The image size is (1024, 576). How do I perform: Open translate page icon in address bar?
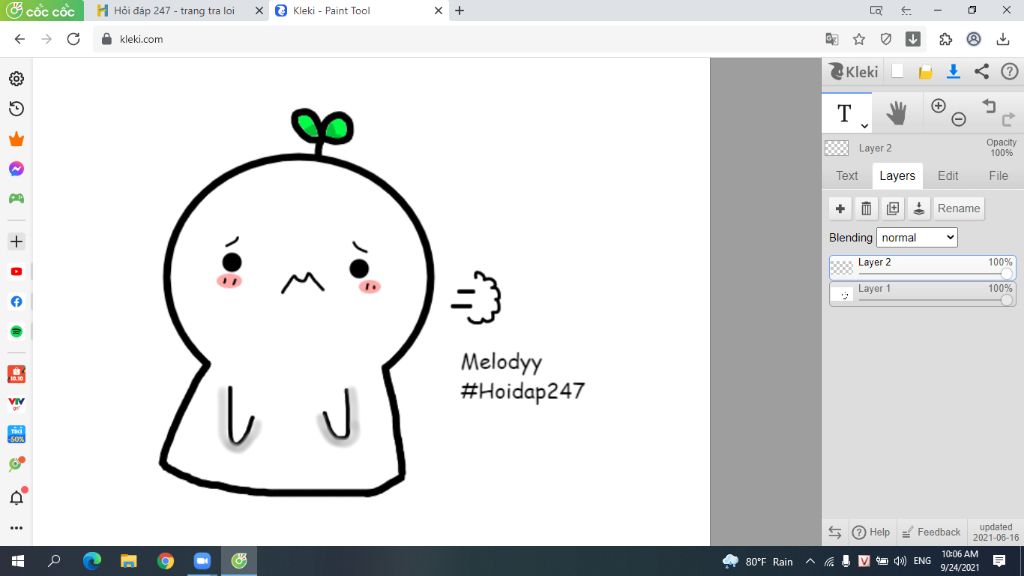pos(831,39)
